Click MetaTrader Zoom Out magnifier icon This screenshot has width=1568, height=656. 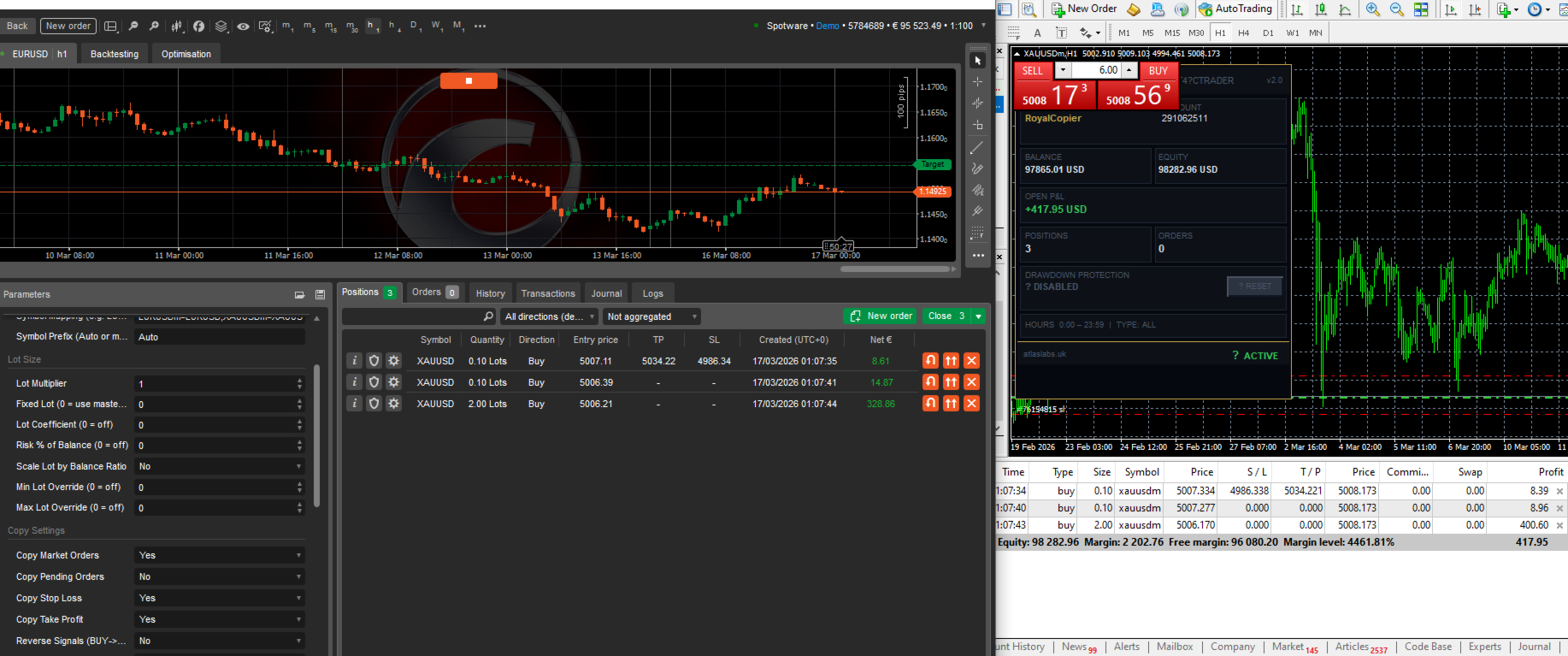pyautogui.click(x=1397, y=9)
